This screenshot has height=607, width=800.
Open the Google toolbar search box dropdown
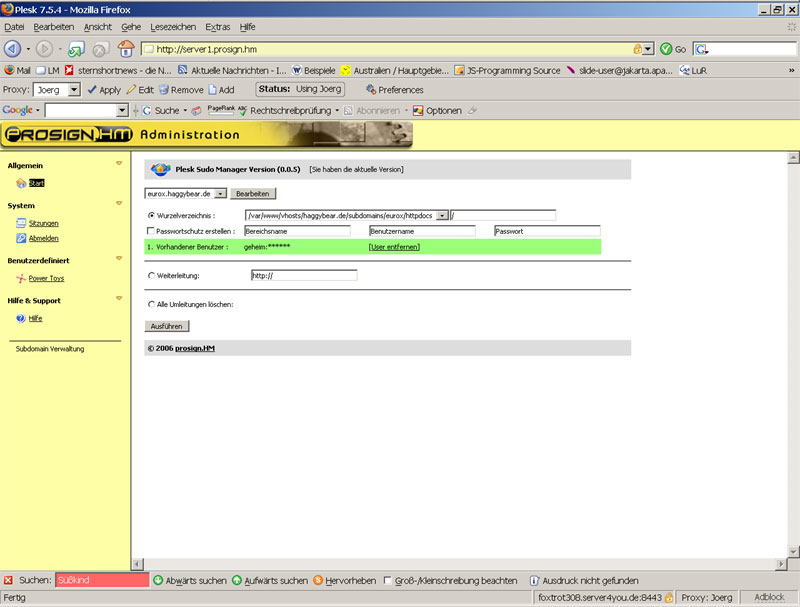click(x=122, y=111)
